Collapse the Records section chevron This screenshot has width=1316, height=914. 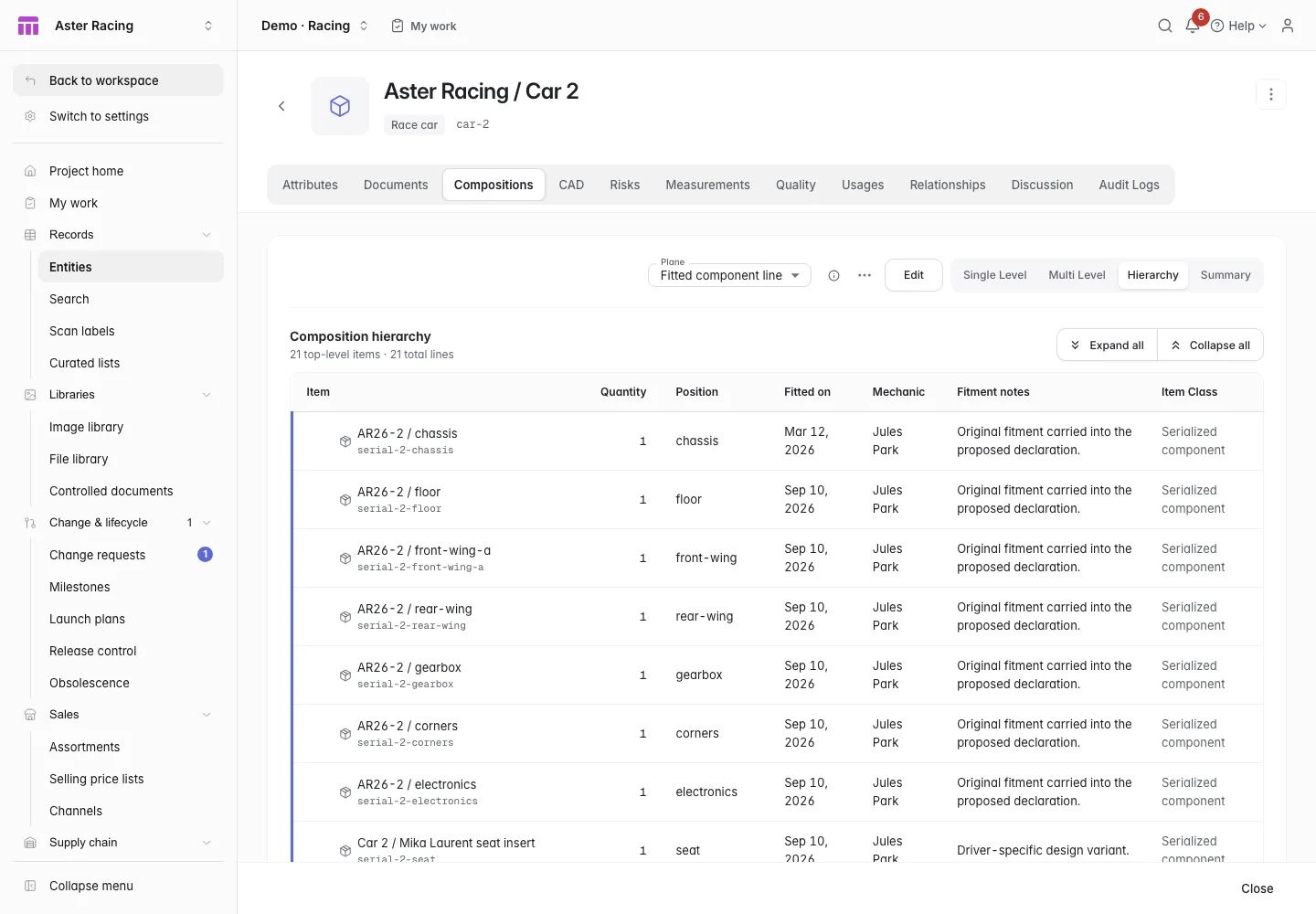click(207, 235)
